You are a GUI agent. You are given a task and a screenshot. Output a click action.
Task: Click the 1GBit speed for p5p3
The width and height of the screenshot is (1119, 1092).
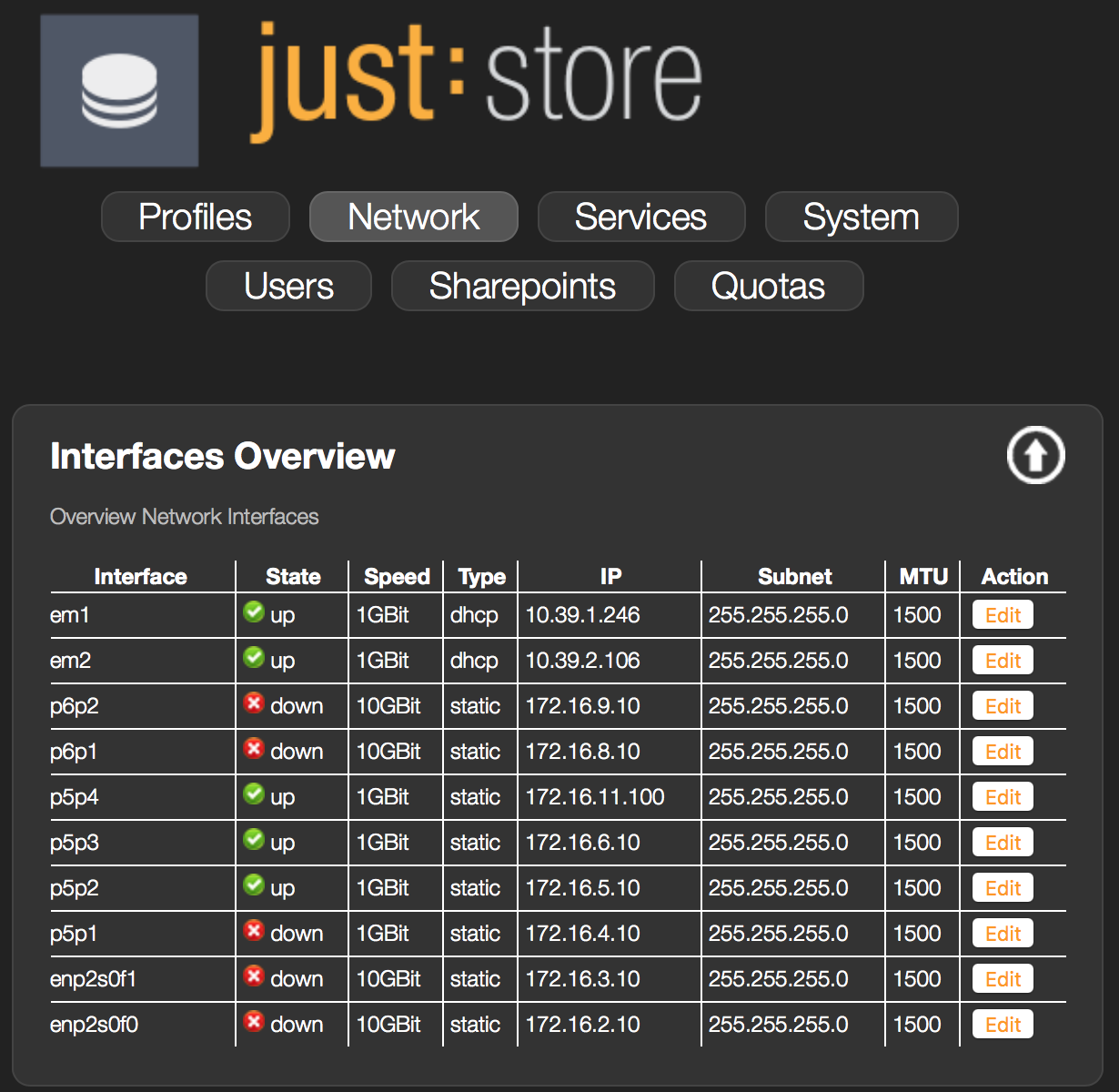point(382,843)
